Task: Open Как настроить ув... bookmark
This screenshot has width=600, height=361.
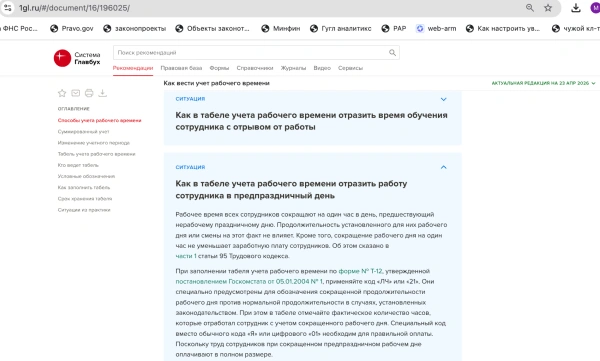Action: click(503, 28)
